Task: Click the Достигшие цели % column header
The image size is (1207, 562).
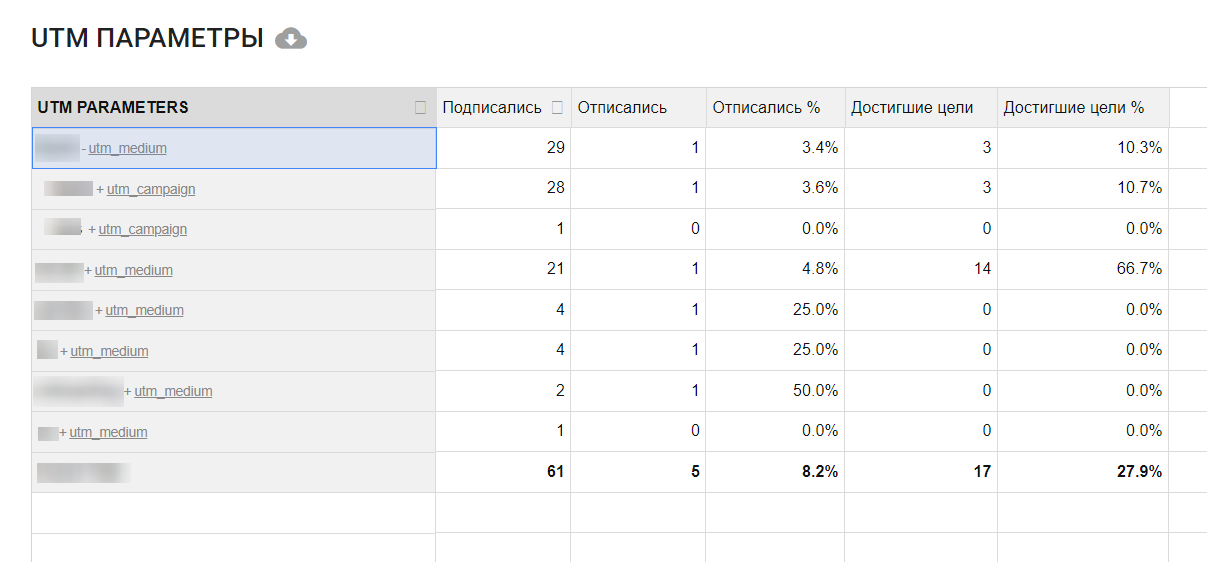Action: click(1073, 108)
